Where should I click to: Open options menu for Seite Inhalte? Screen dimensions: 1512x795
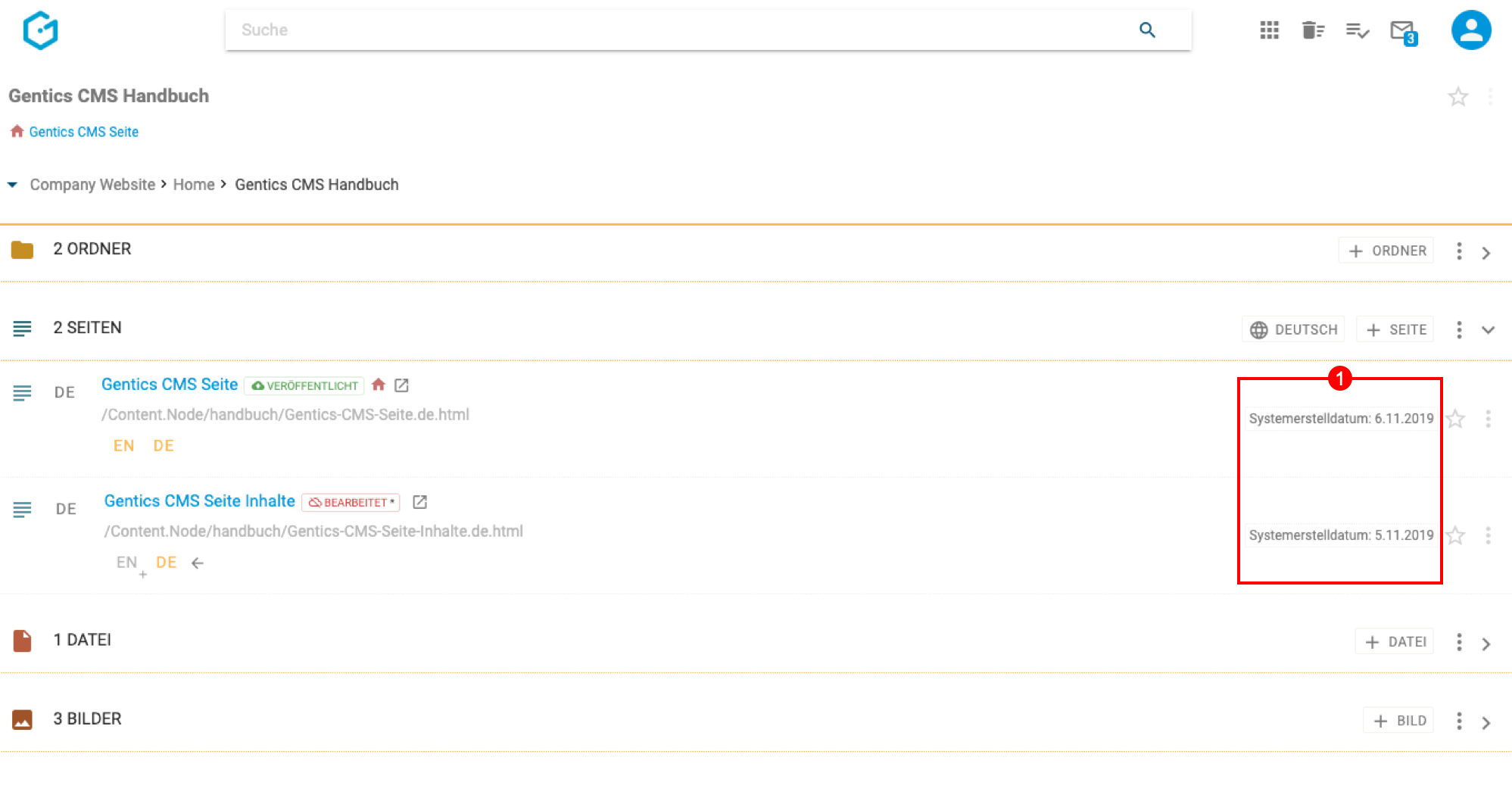[x=1488, y=535]
